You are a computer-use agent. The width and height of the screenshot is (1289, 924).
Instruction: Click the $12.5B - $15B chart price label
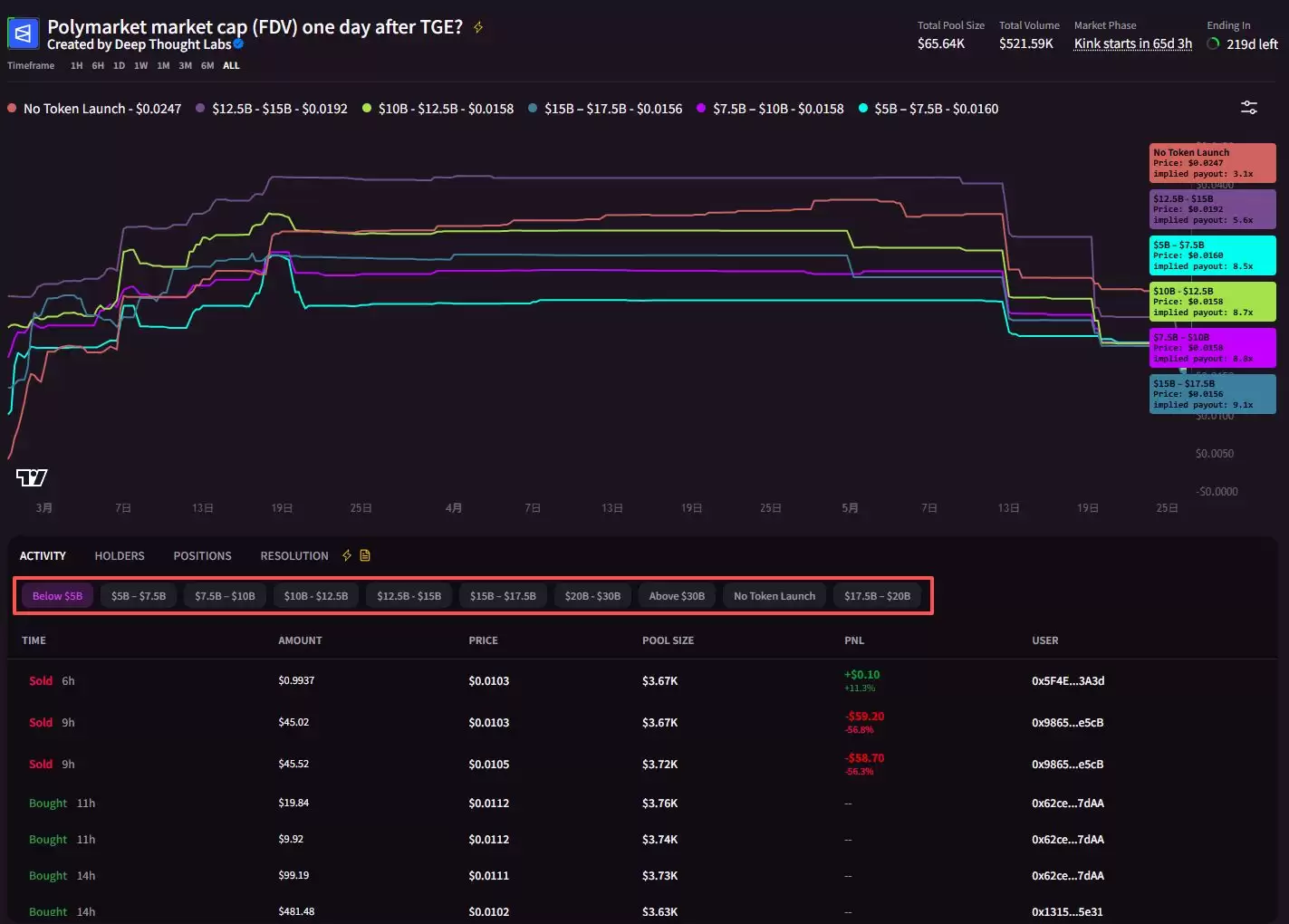1213,209
